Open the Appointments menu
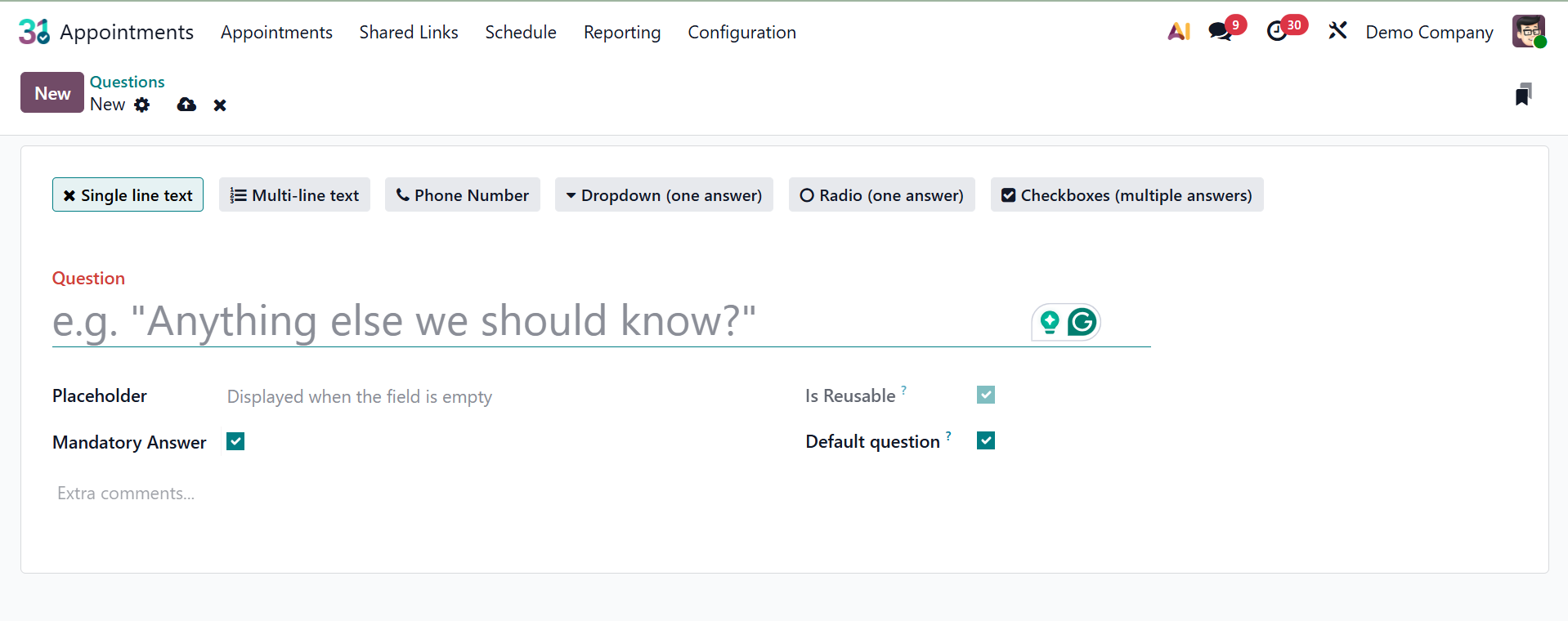 276,32
